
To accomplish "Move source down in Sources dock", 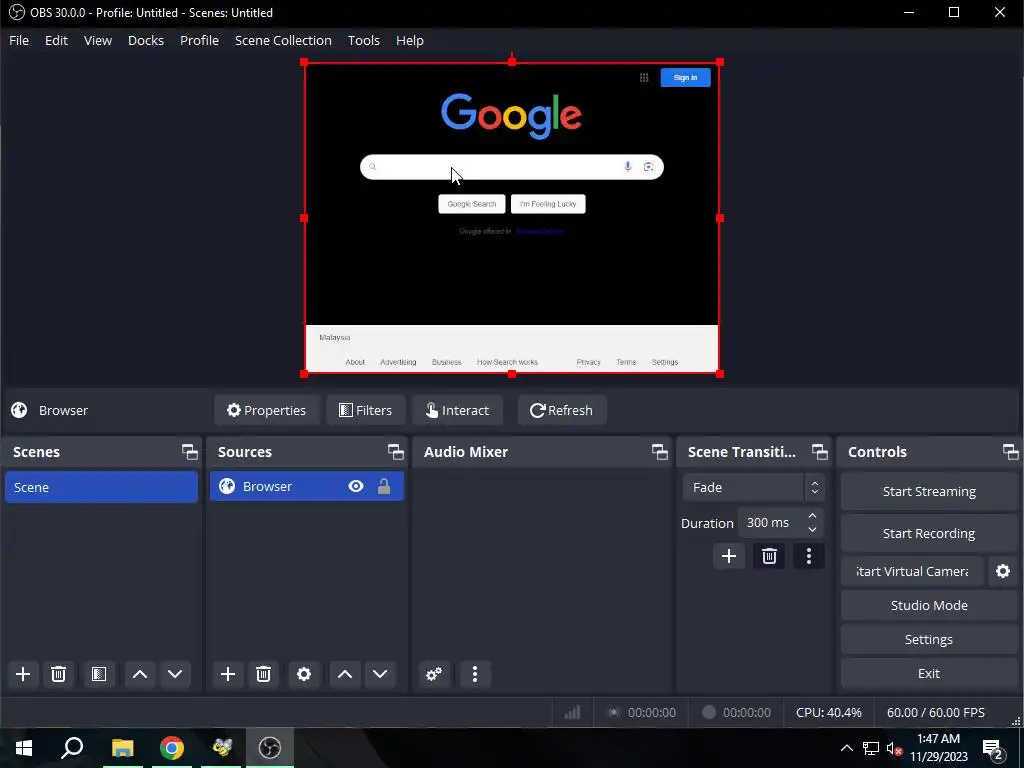I will coord(380,674).
